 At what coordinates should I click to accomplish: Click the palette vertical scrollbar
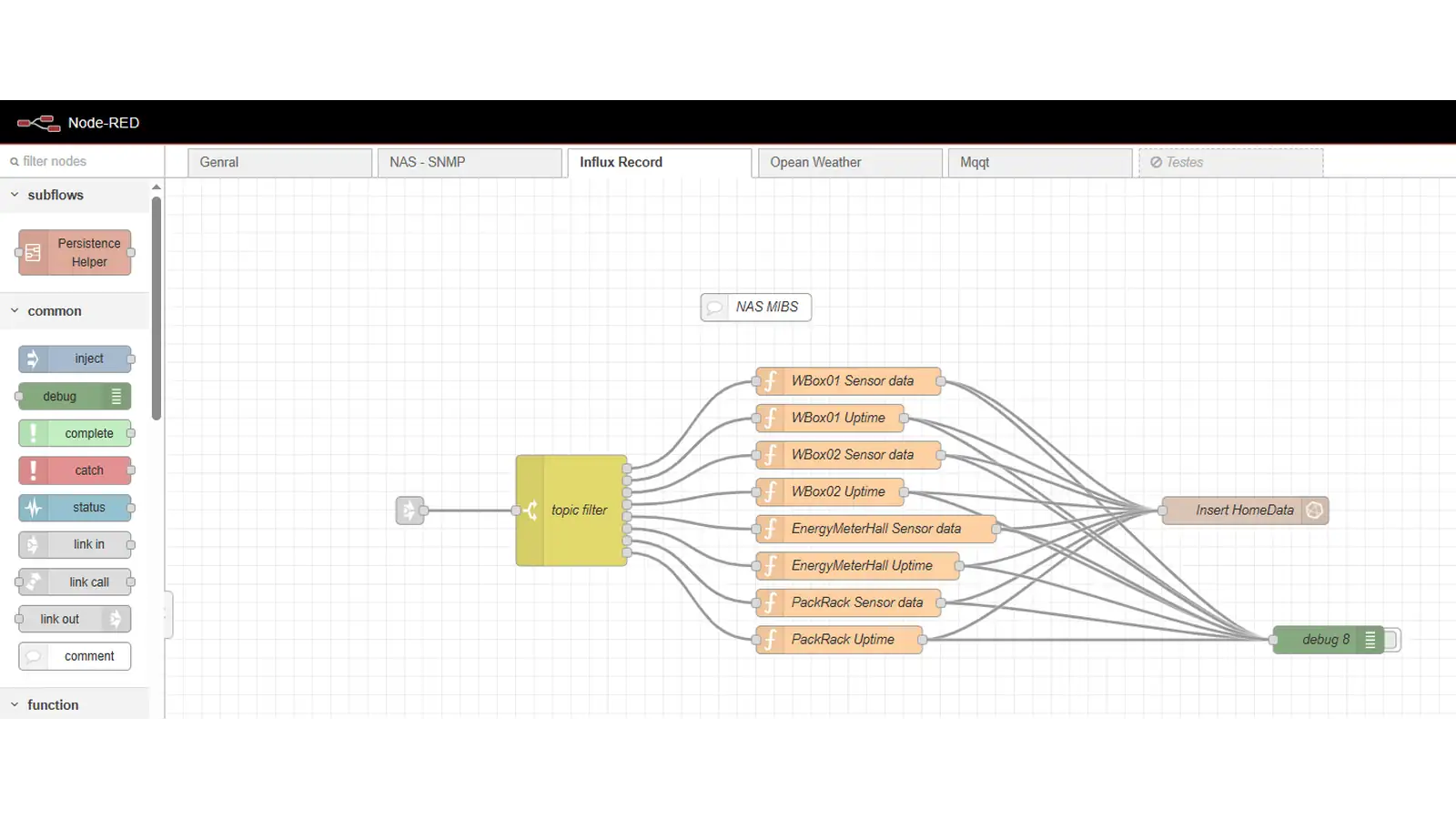click(157, 309)
